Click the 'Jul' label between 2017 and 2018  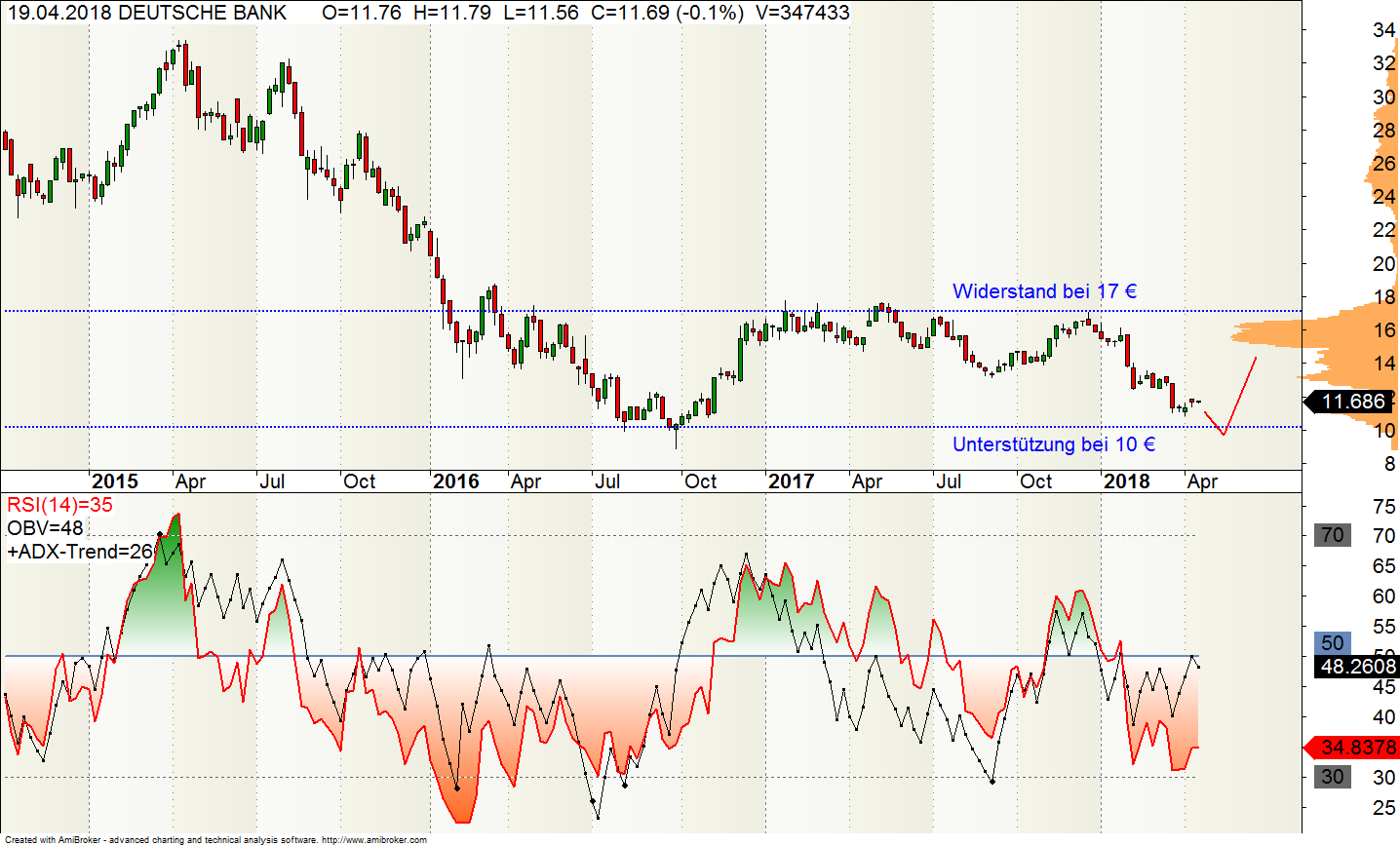[x=948, y=481]
